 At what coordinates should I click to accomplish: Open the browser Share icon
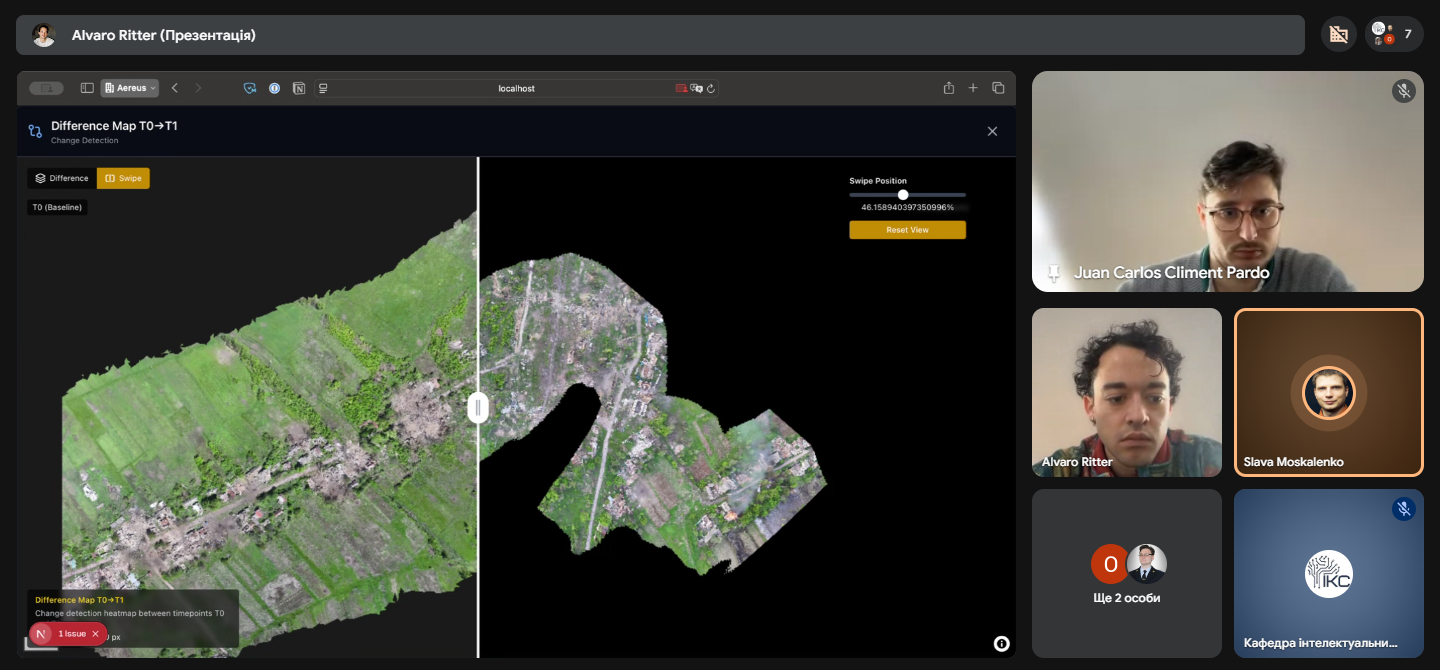pos(949,88)
